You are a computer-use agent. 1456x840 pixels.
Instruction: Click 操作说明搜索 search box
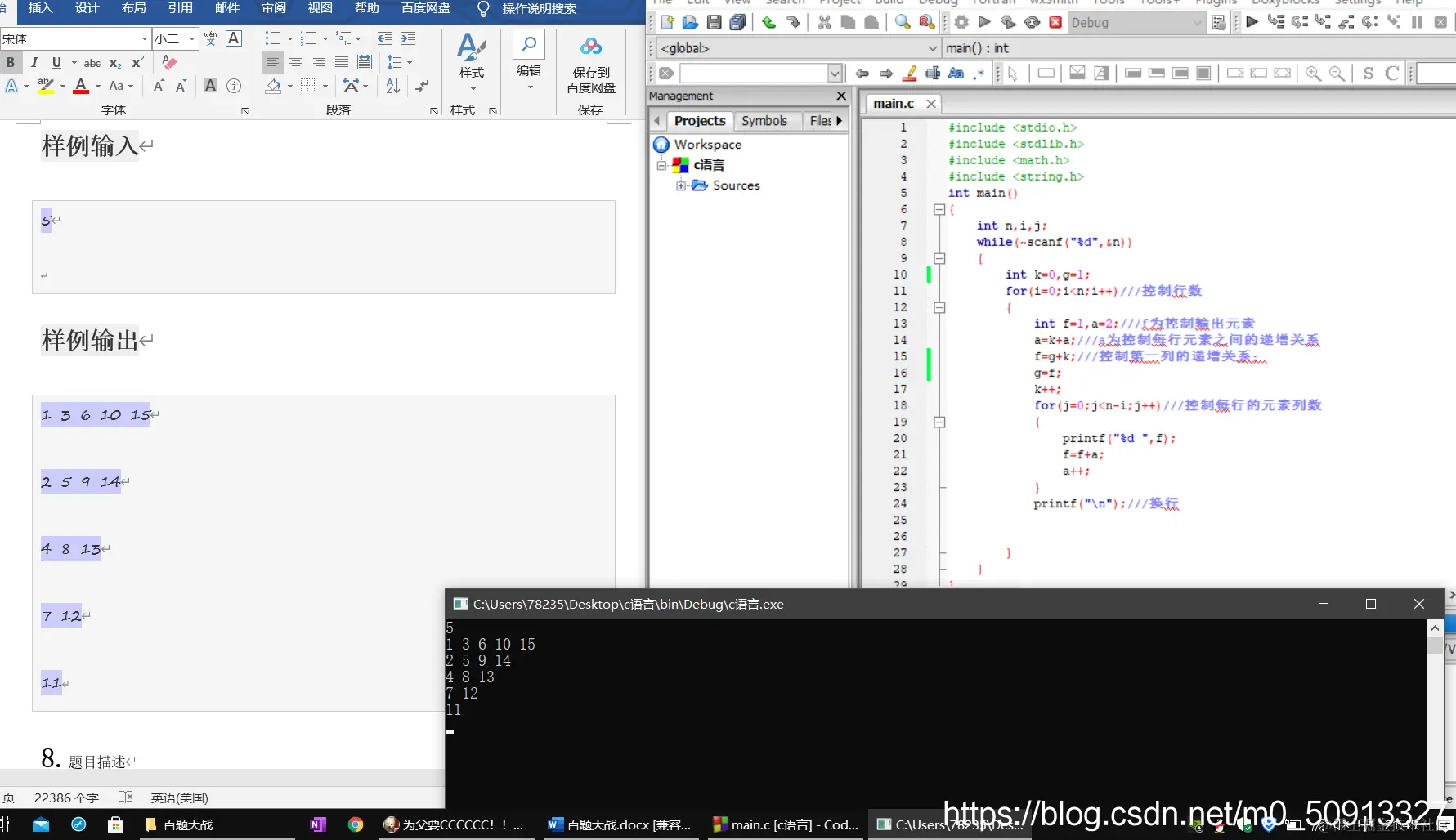(539, 9)
